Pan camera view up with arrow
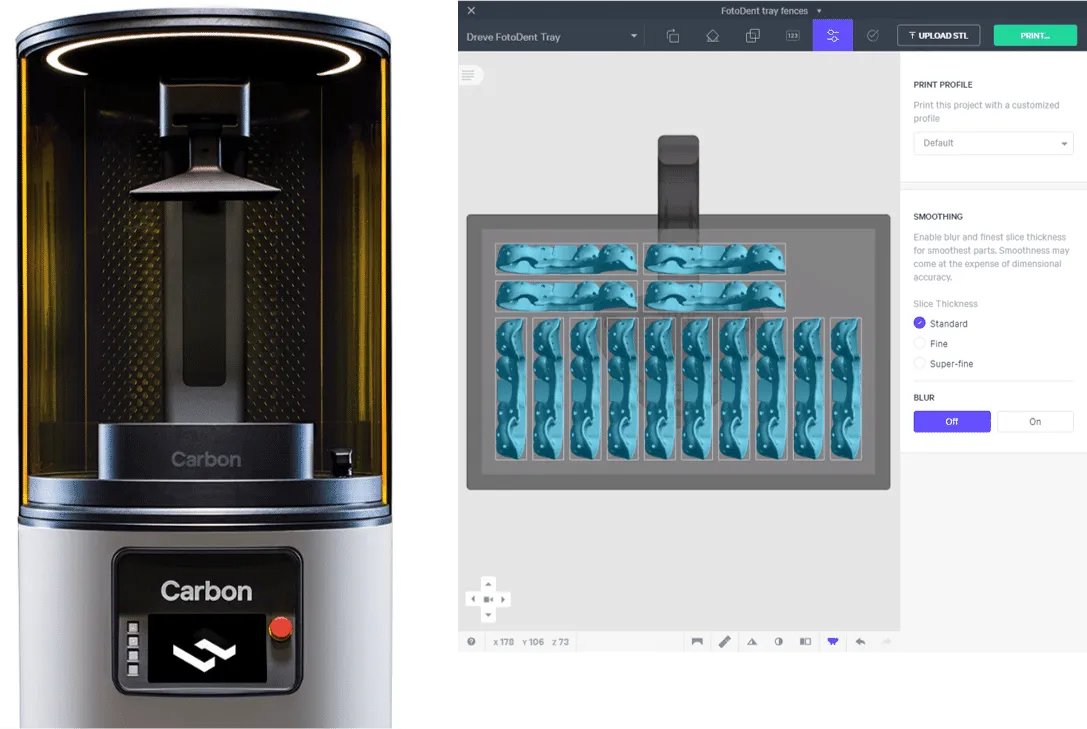Viewport: 1087px width, 729px height. [488, 584]
